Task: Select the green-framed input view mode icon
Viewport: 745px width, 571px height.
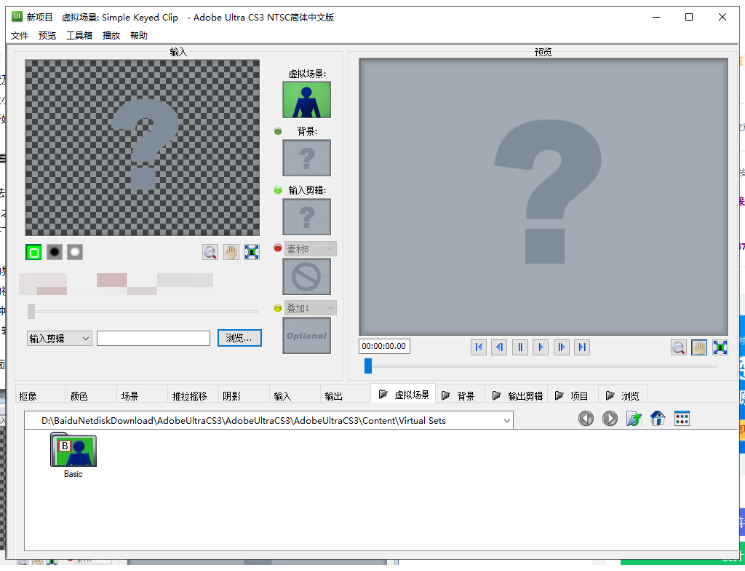Action: tap(34, 252)
